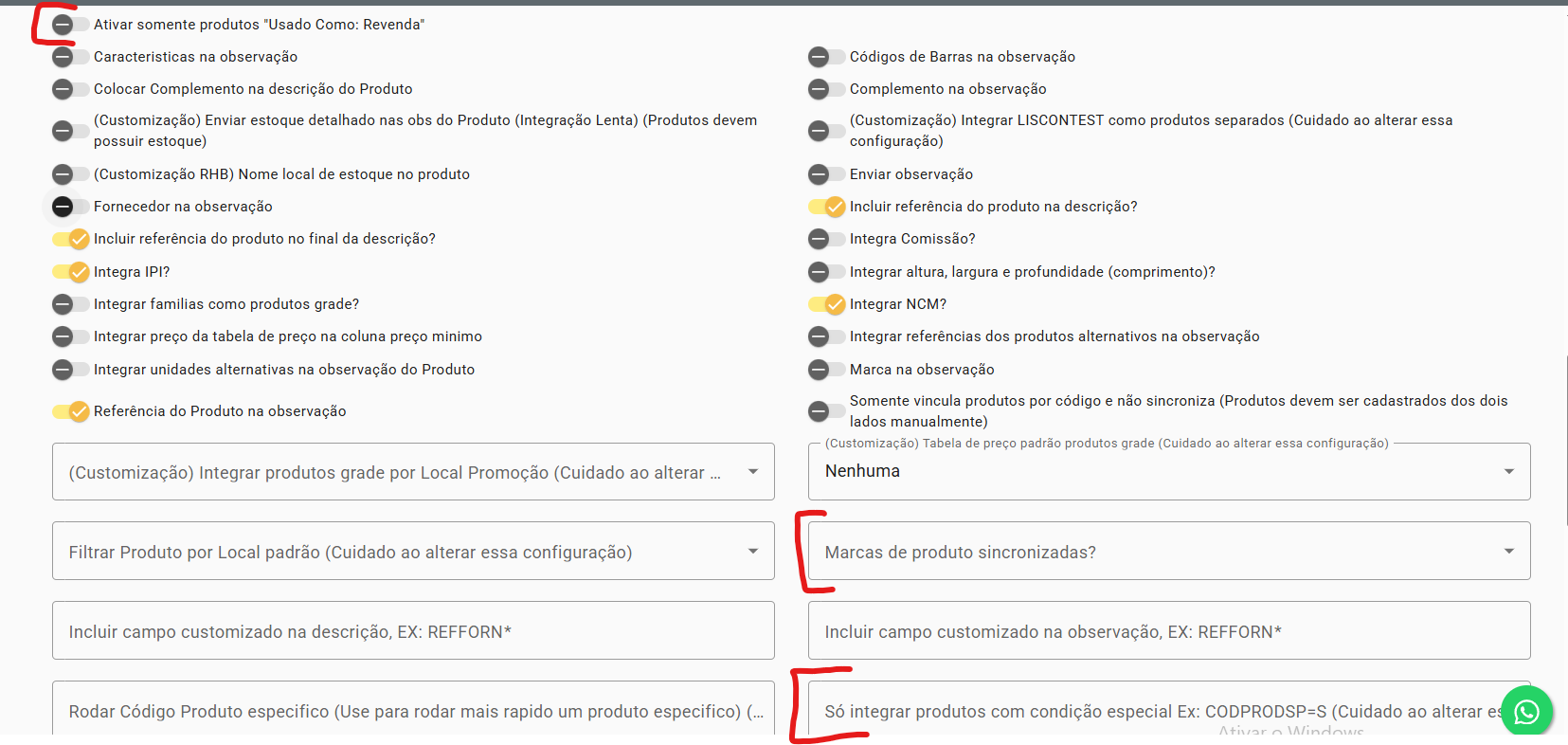Toggle "Caracteristicas na observação" switch
Screen dimensions: 1568x745
pos(70,57)
